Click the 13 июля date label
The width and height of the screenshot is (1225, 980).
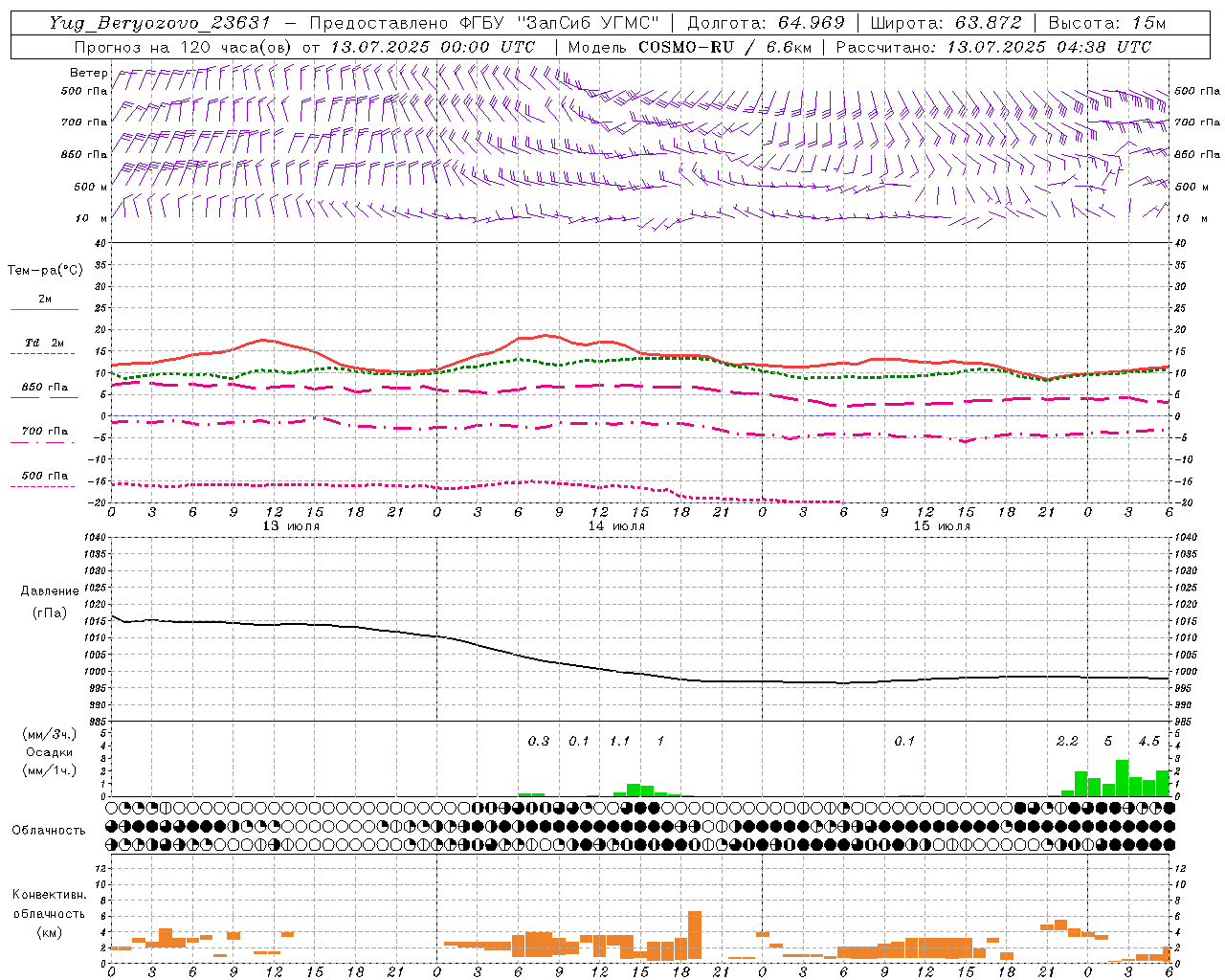[x=291, y=526]
